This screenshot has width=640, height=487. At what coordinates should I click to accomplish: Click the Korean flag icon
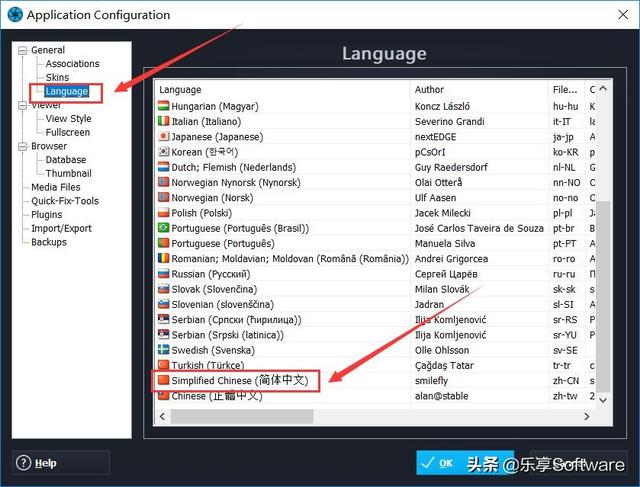click(x=163, y=152)
